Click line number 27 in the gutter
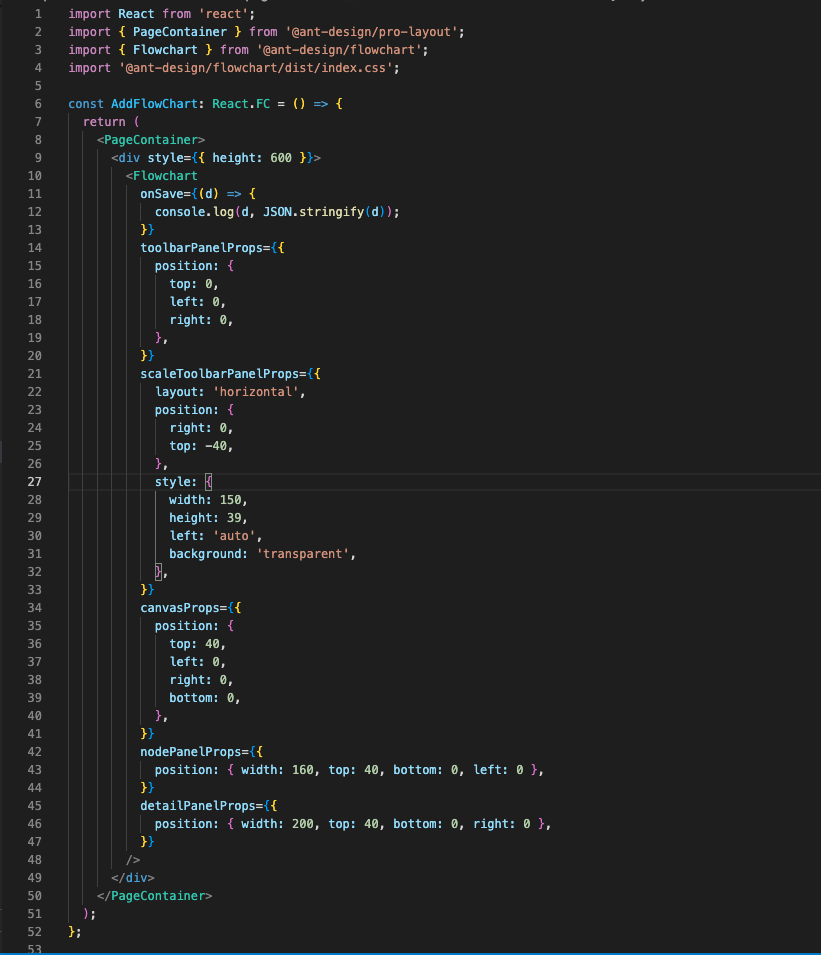This screenshot has height=955, width=821. (34, 481)
